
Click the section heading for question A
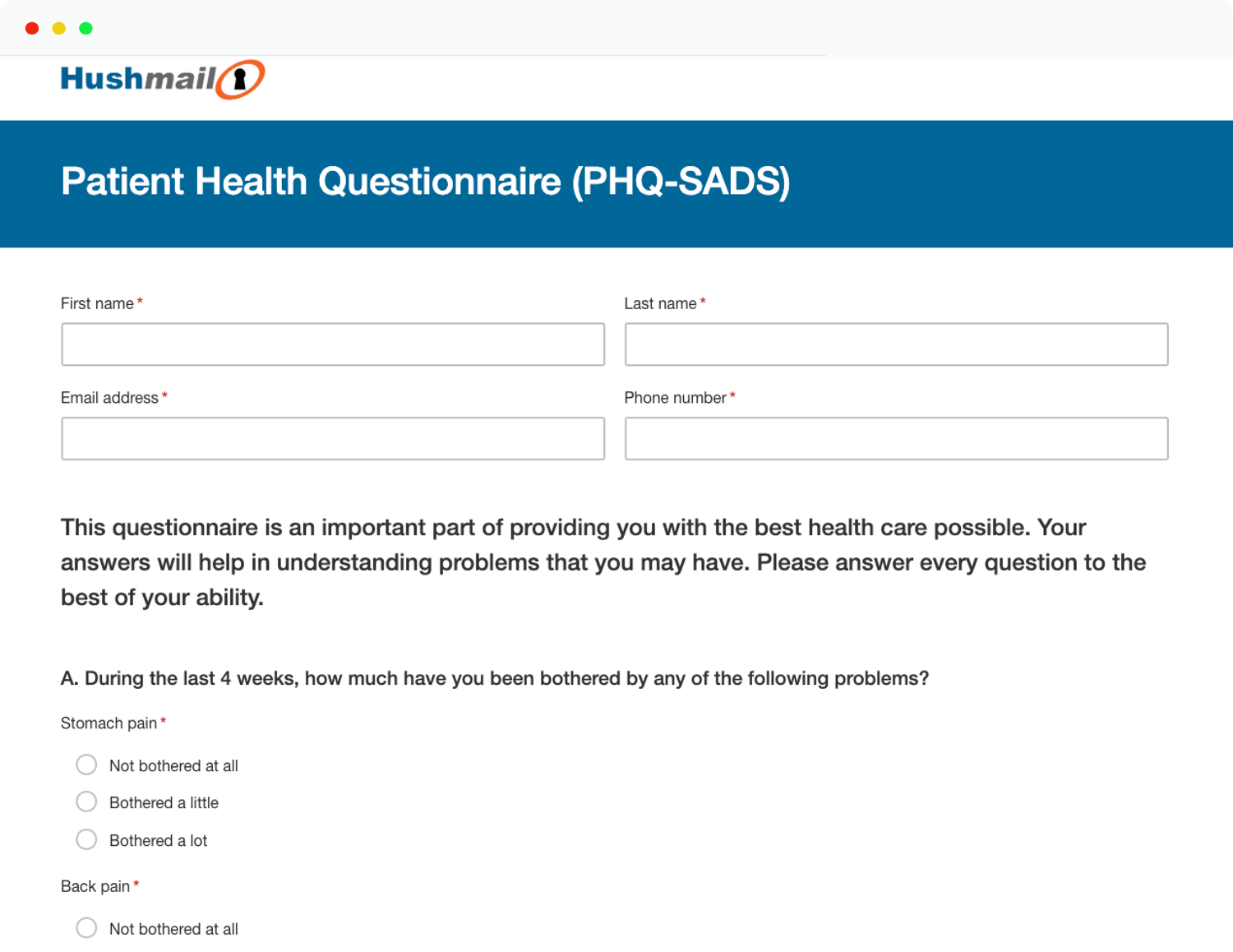[x=494, y=678]
